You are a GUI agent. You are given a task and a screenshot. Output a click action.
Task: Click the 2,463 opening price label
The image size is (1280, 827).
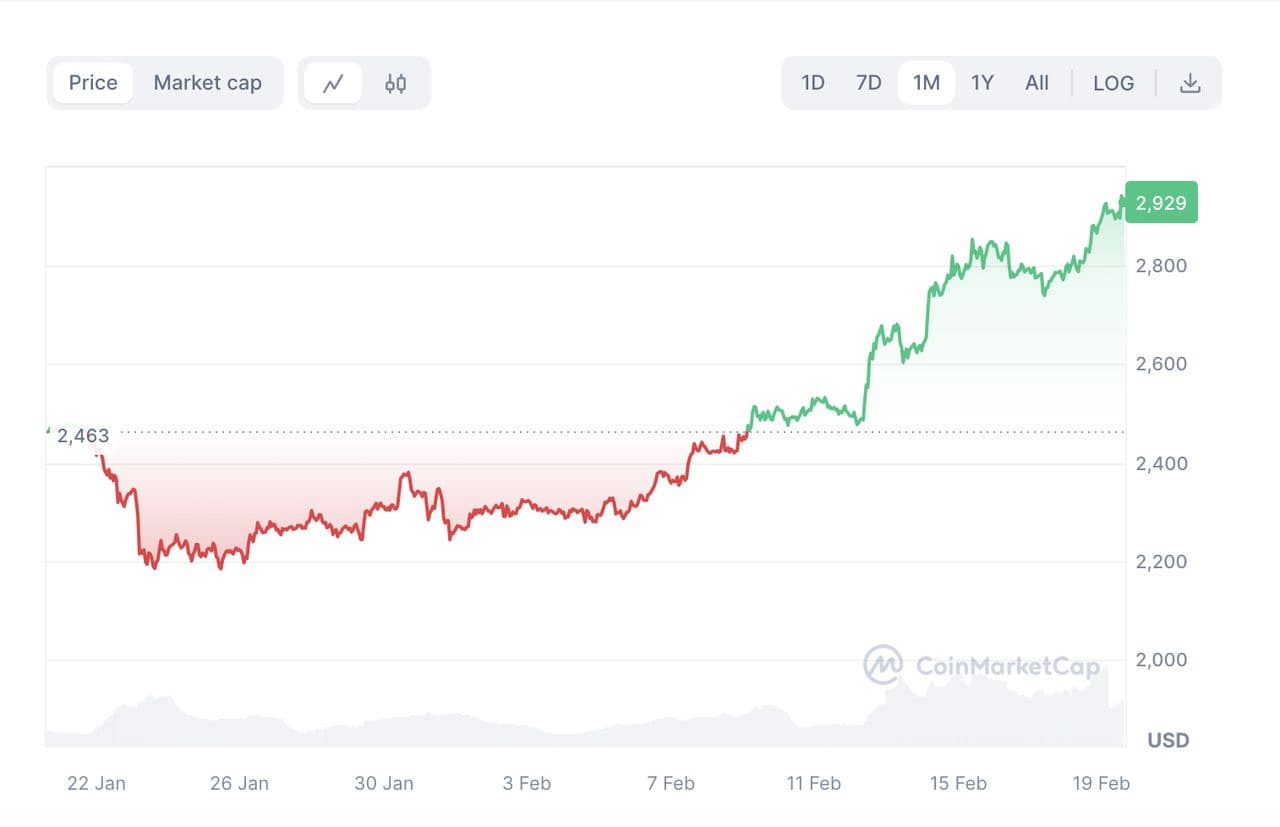[x=83, y=436]
